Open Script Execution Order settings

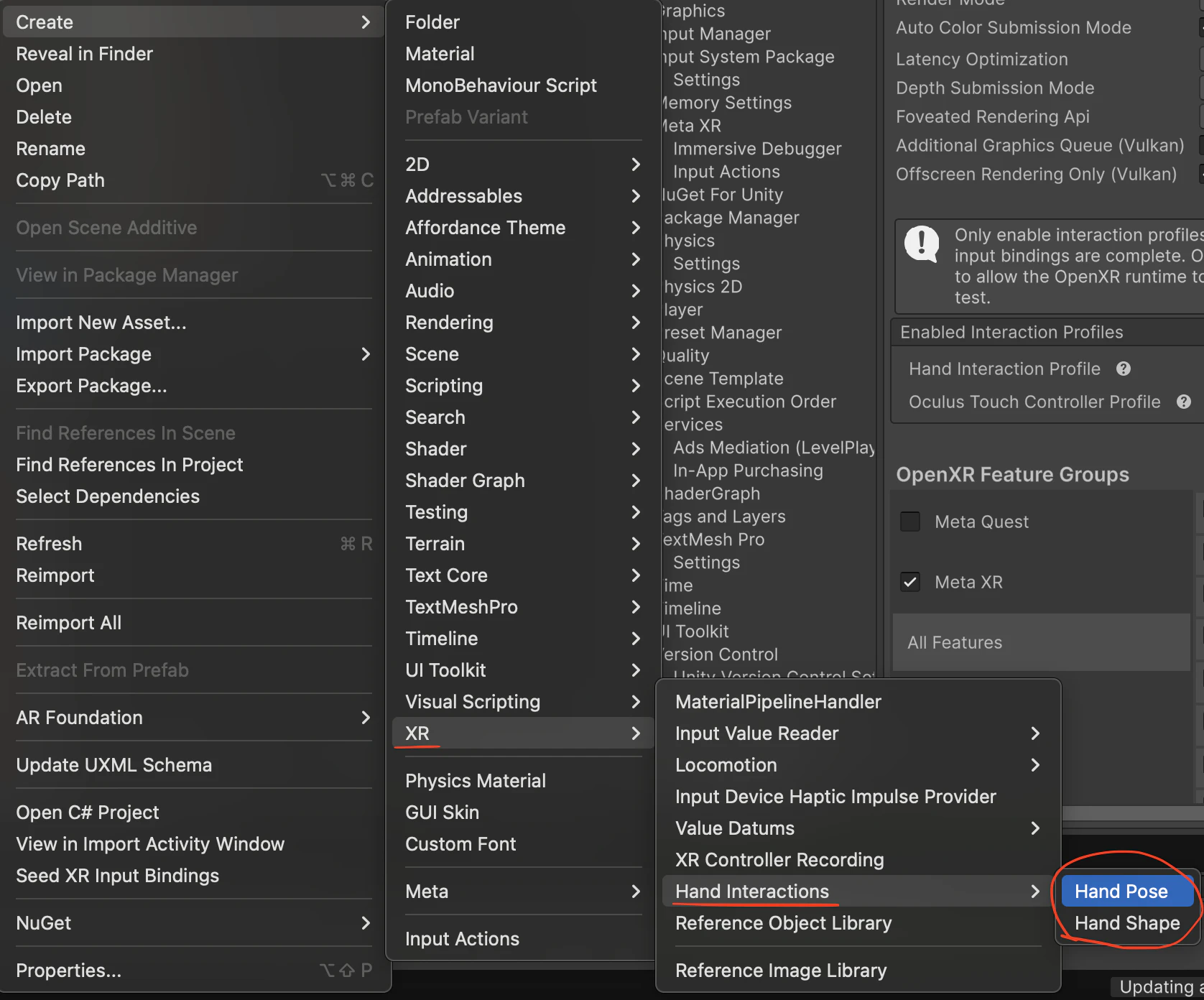point(750,402)
